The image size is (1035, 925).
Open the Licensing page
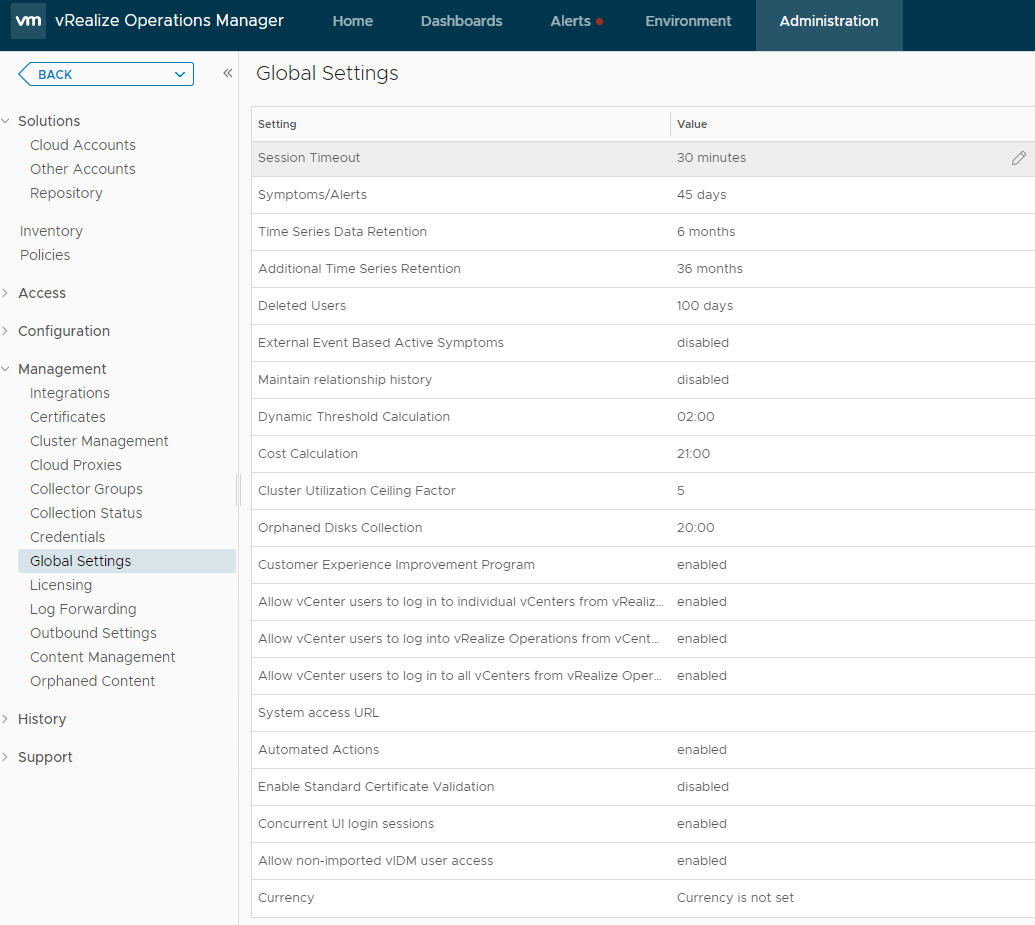click(61, 585)
